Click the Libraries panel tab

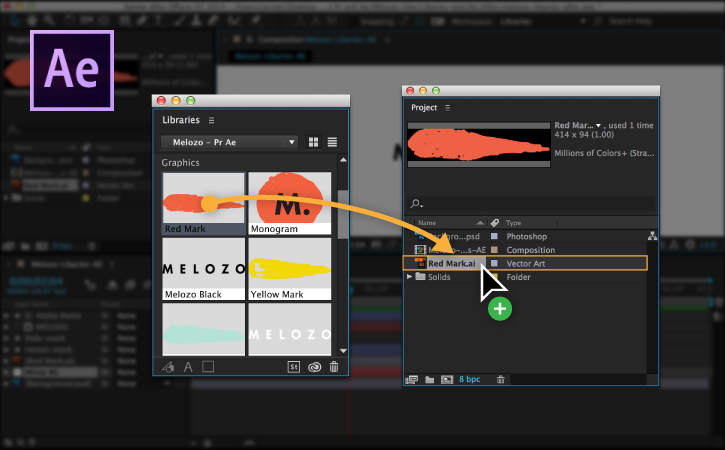pyautogui.click(x=181, y=120)
